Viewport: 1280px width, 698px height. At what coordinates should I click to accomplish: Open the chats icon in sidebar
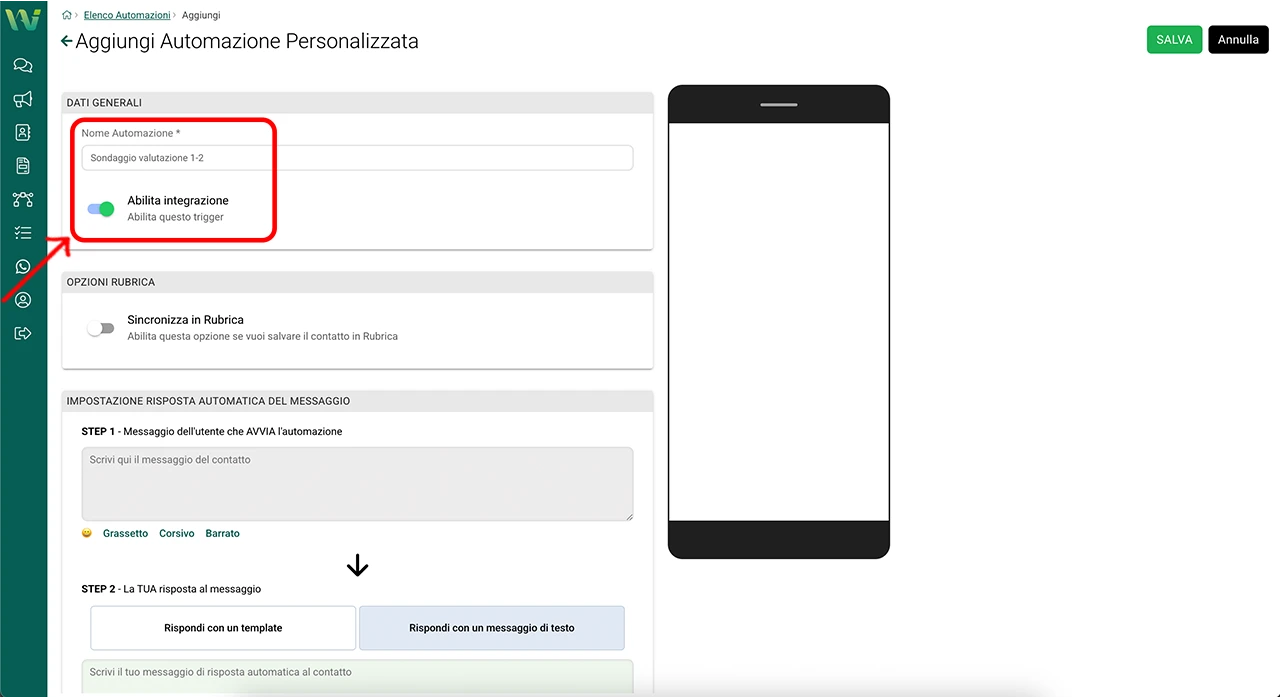click(23, 66)
